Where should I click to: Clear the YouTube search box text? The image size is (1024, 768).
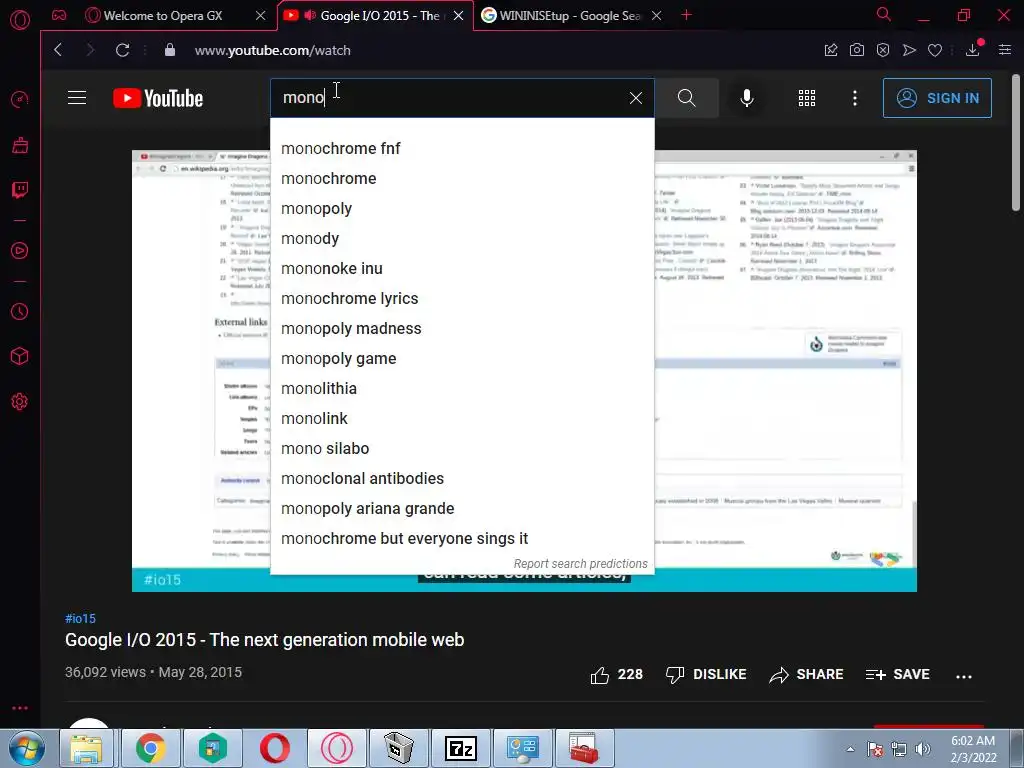point(635,98)
